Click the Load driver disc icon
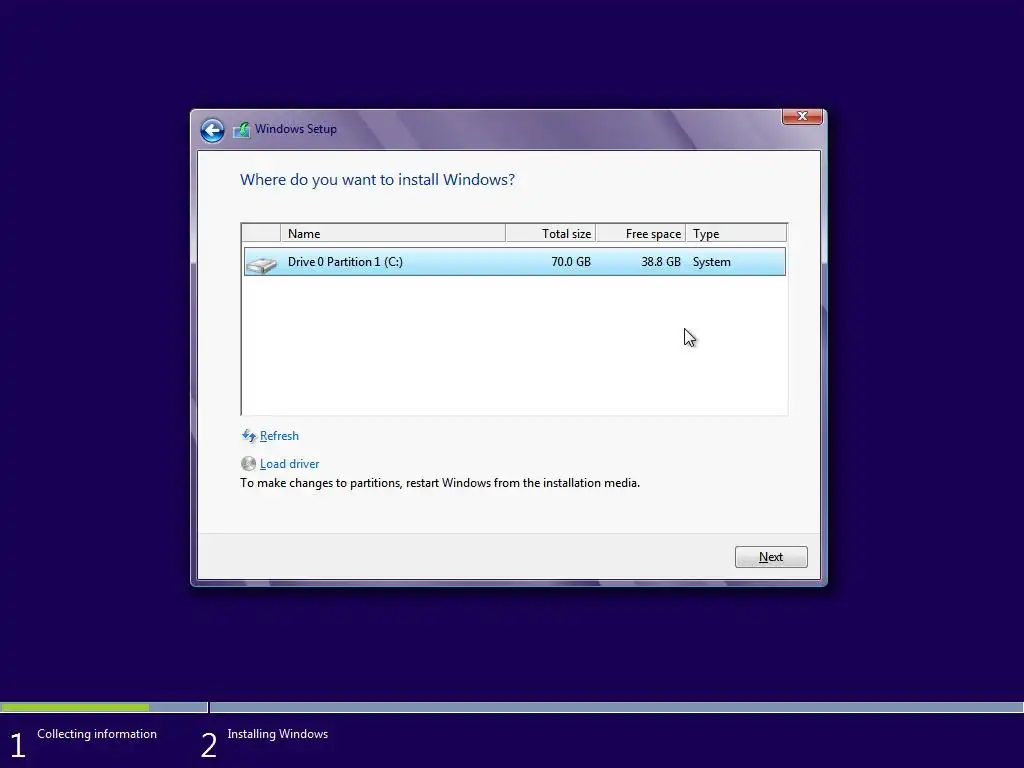 [248, 464]
